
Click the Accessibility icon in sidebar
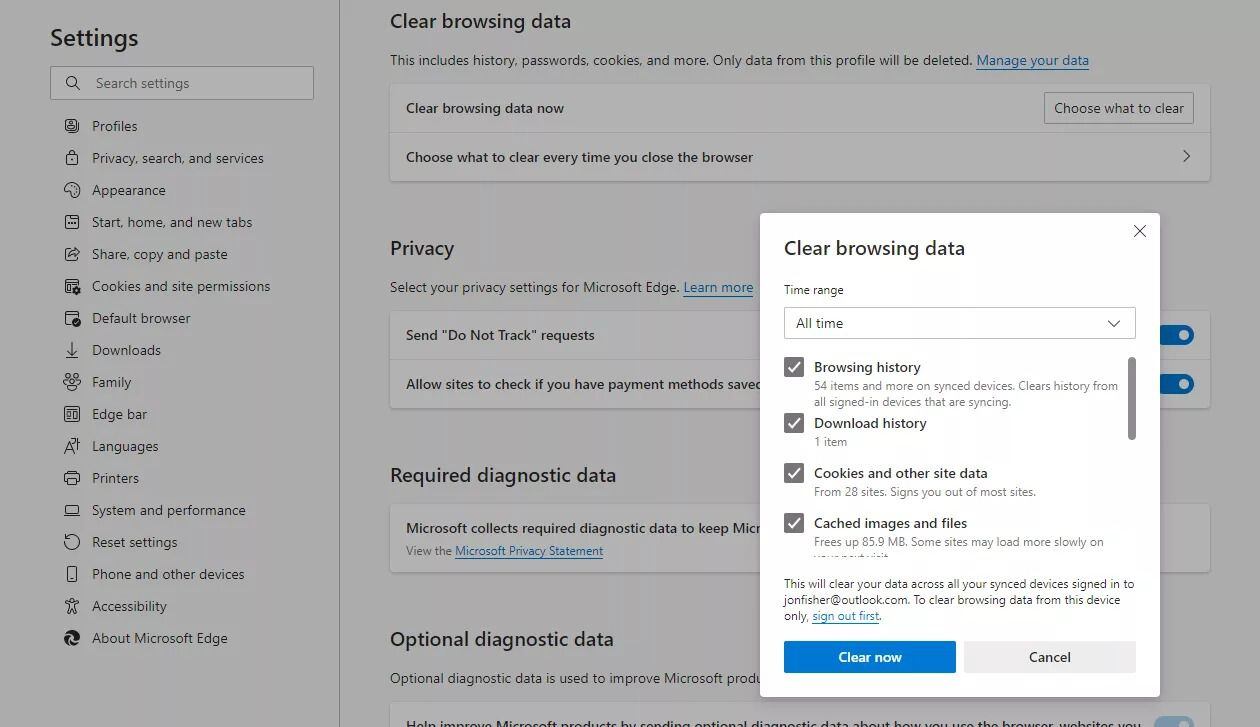tap(72, 606)
